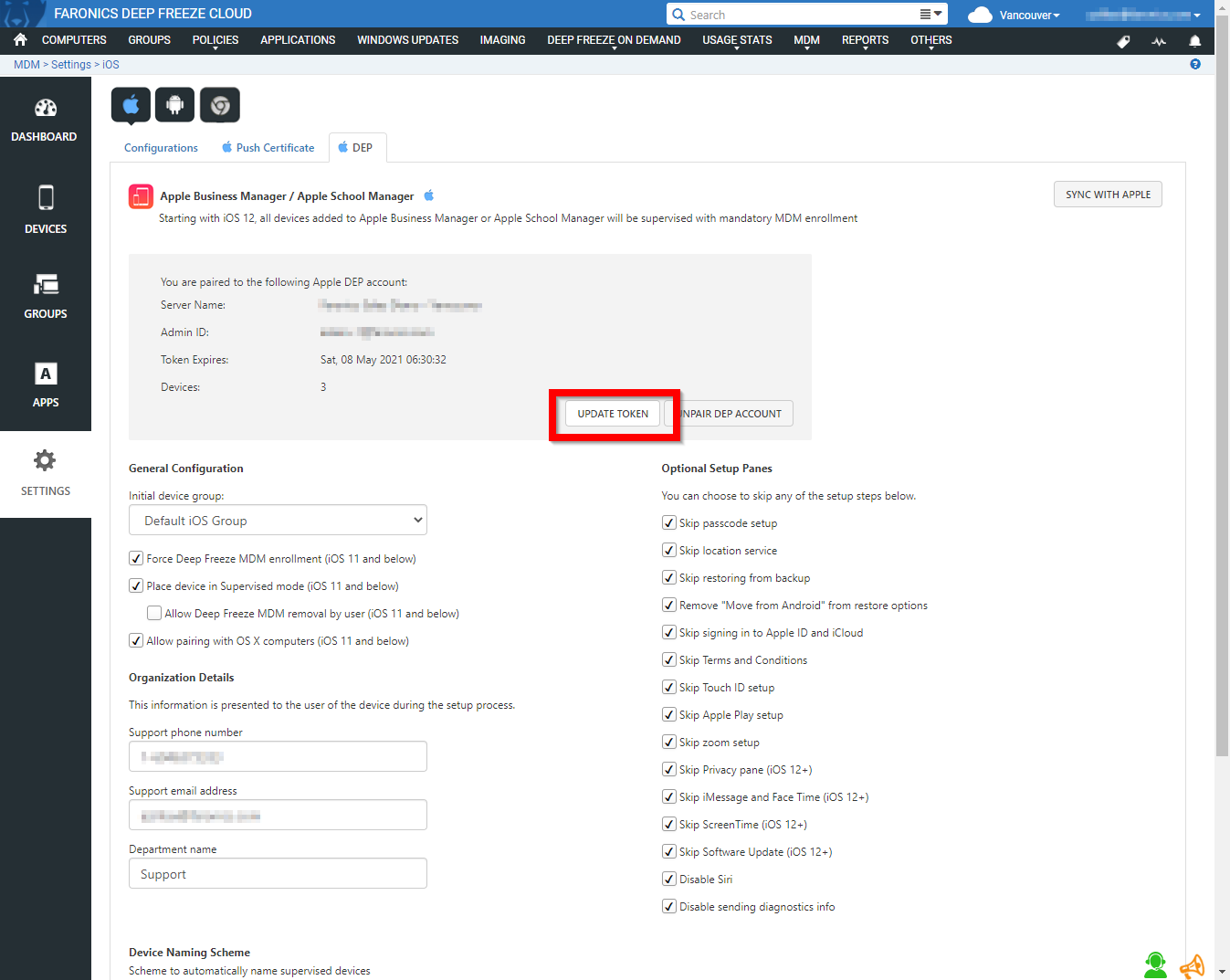Toggle Skip Apple Play setup checkbox
The width and height of the screenshot is (1230, 980).
click(669, 714)
